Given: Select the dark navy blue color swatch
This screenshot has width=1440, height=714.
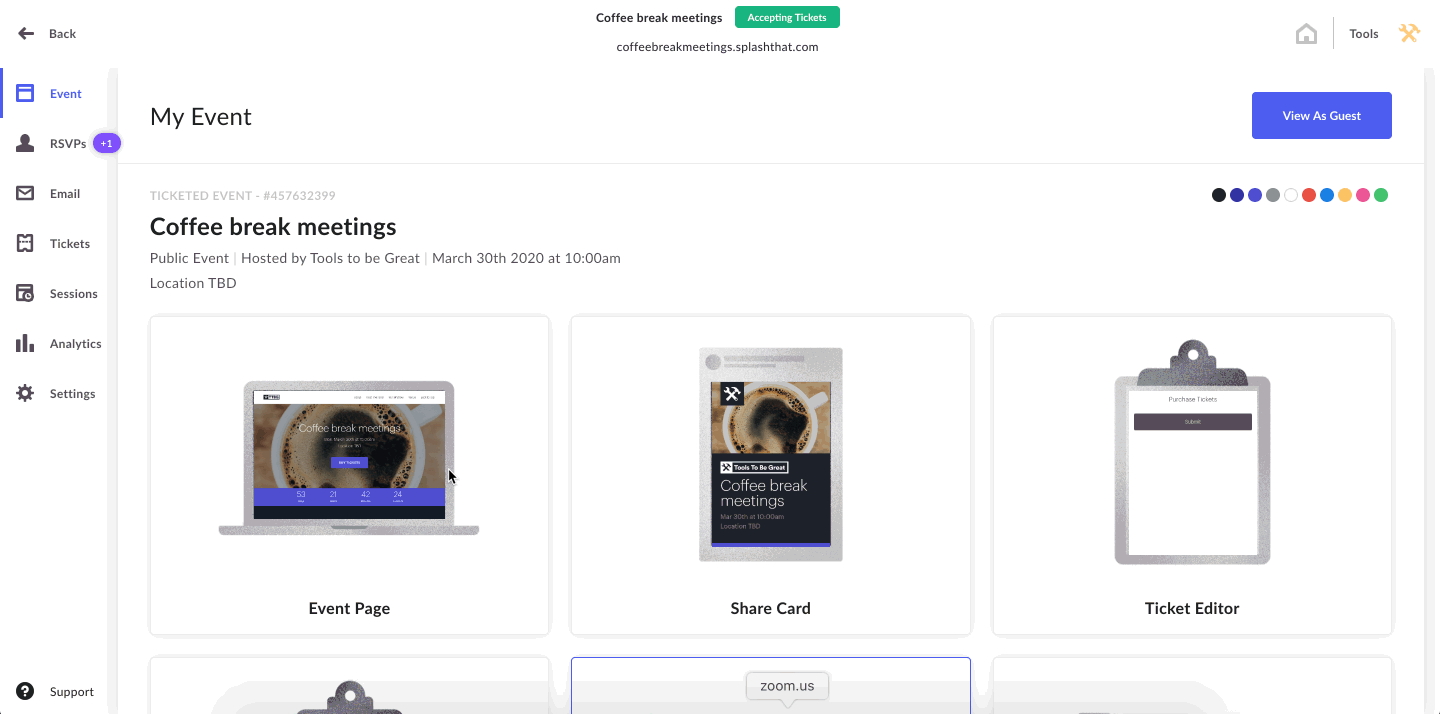Looking at the screenshot, I should coord(1237,195).
